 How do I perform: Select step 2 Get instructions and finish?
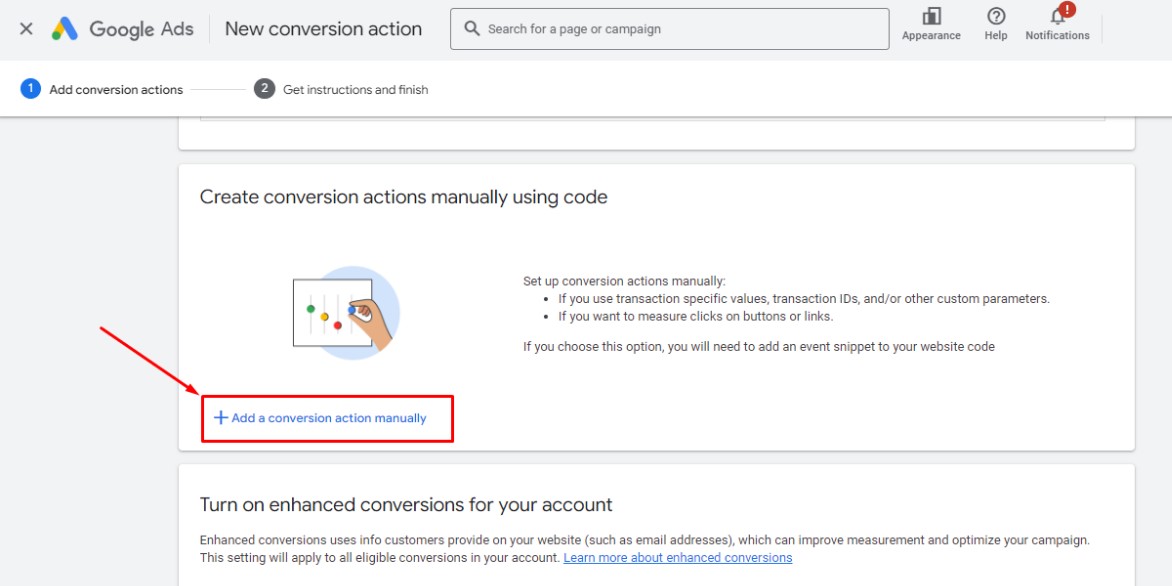[341, 89]
